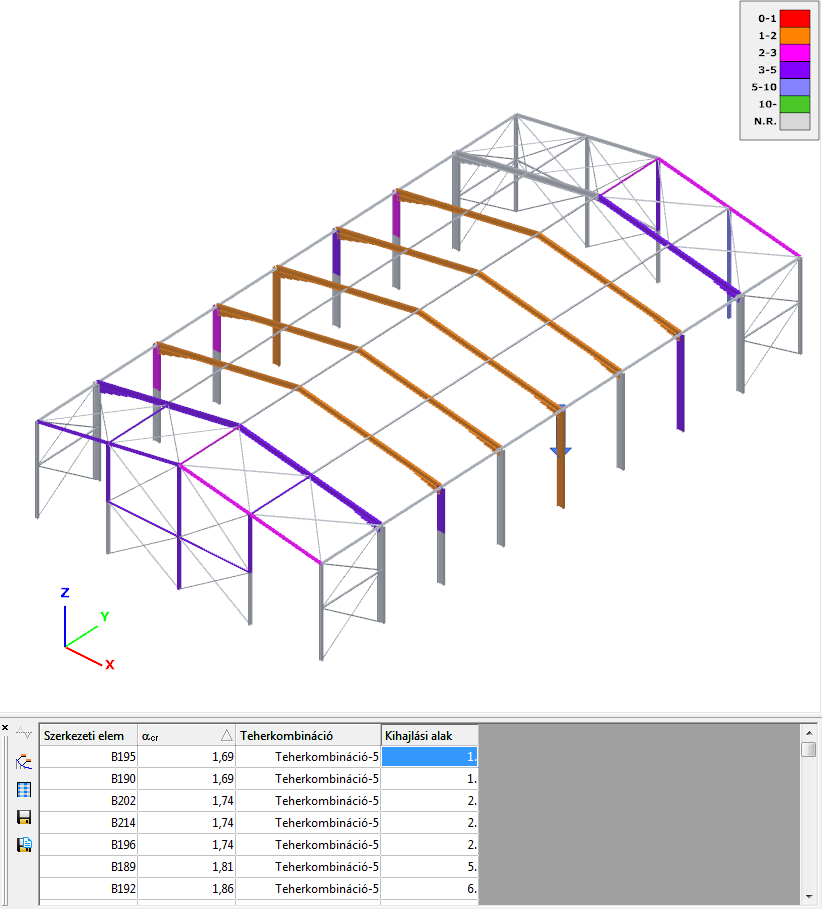Click the green 10- legend swatch

click(x=794, y=104)
